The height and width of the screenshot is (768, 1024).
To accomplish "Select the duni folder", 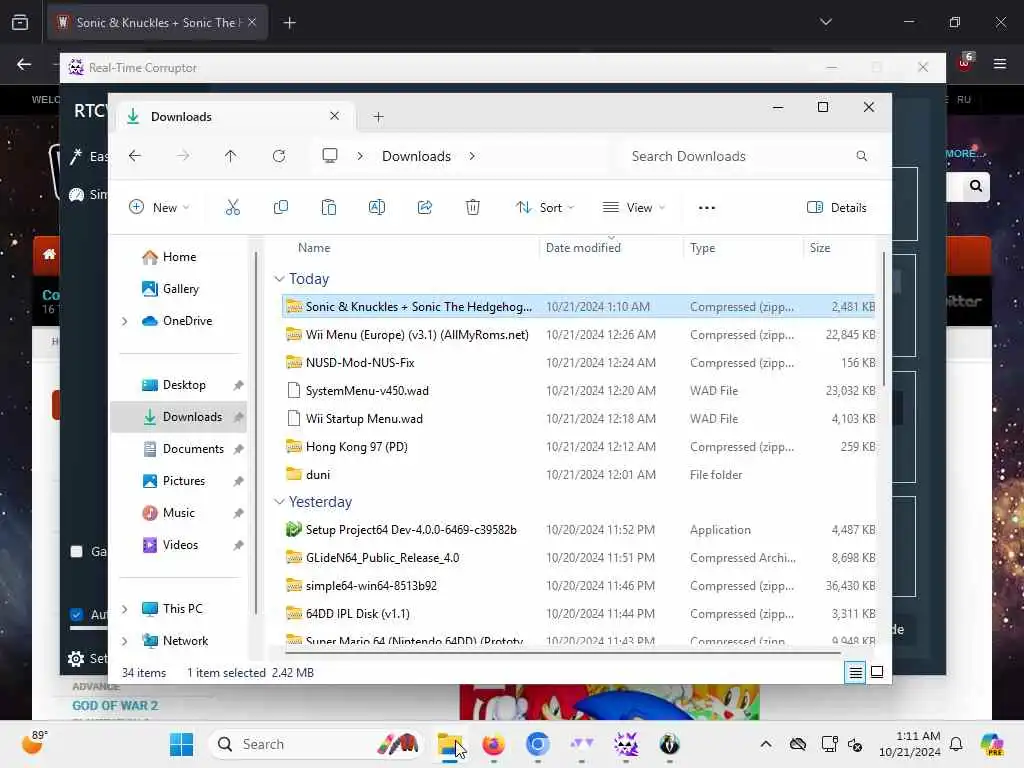I will point(578,475).
